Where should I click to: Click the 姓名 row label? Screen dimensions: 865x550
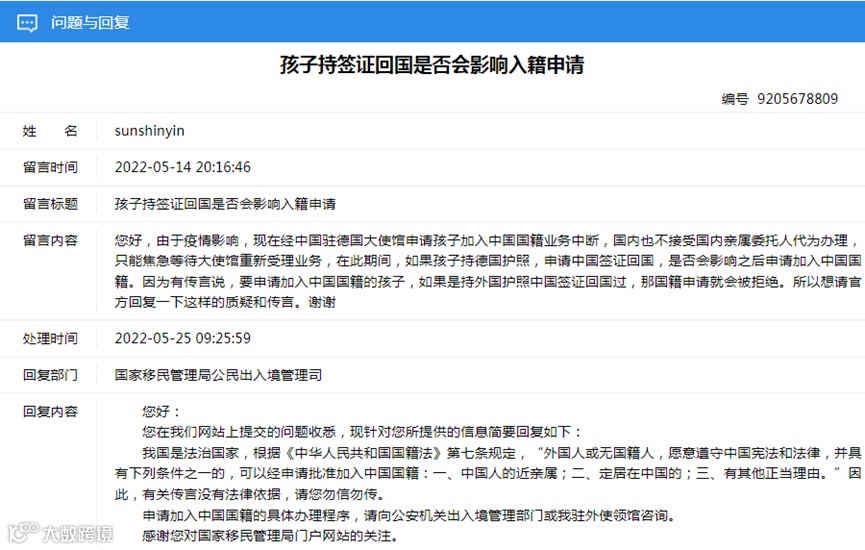click(50, 131)
